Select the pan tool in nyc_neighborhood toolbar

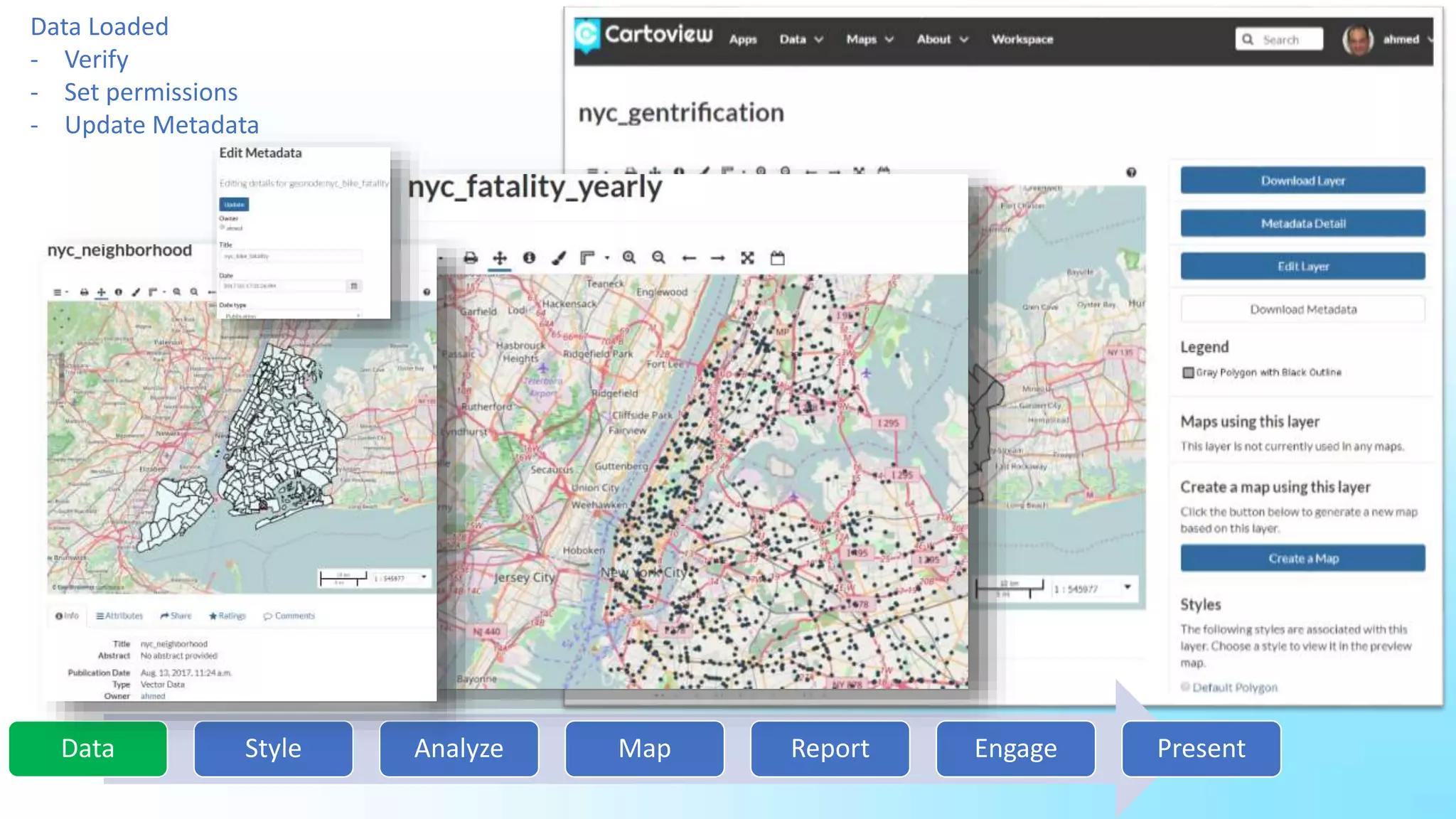pos(102,292)
